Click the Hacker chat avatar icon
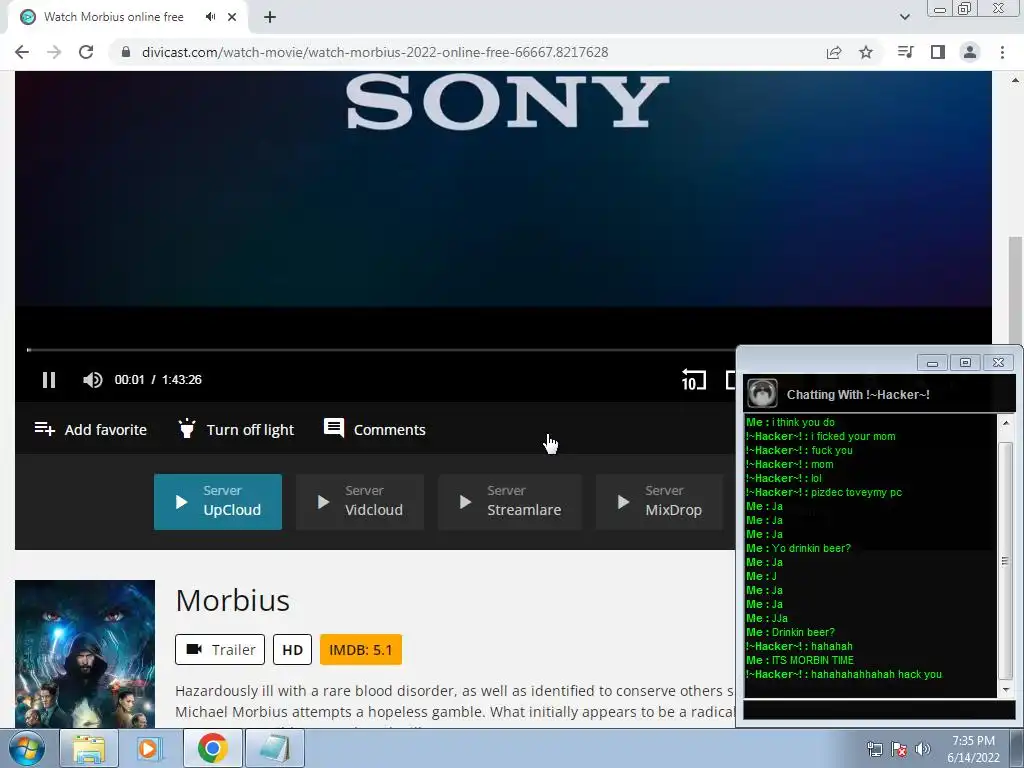The image size is (1024, 768). [761, 393]
